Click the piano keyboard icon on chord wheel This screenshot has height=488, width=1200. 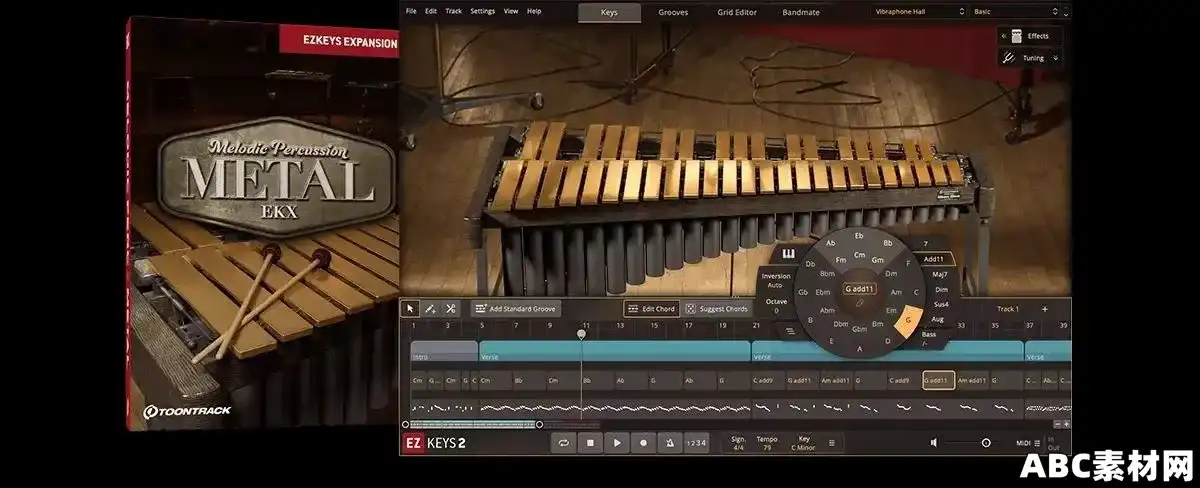[x=789, y=253]
